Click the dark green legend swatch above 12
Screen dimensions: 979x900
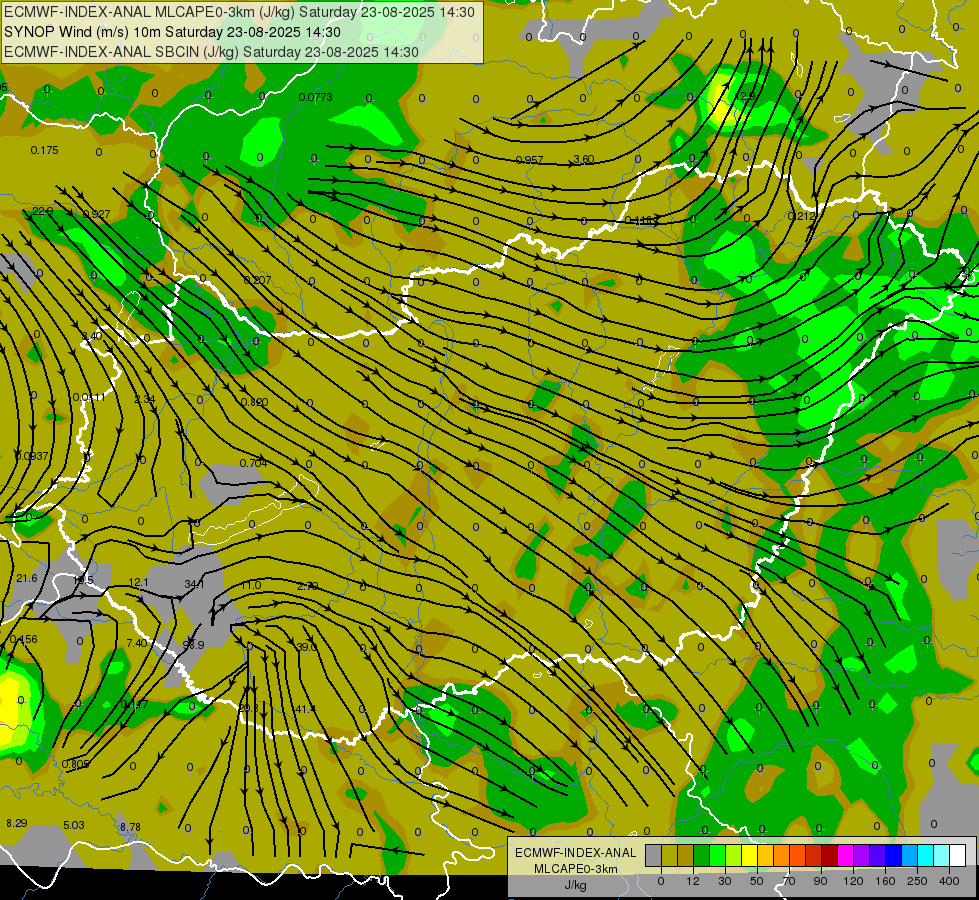(x=702, y=856)
